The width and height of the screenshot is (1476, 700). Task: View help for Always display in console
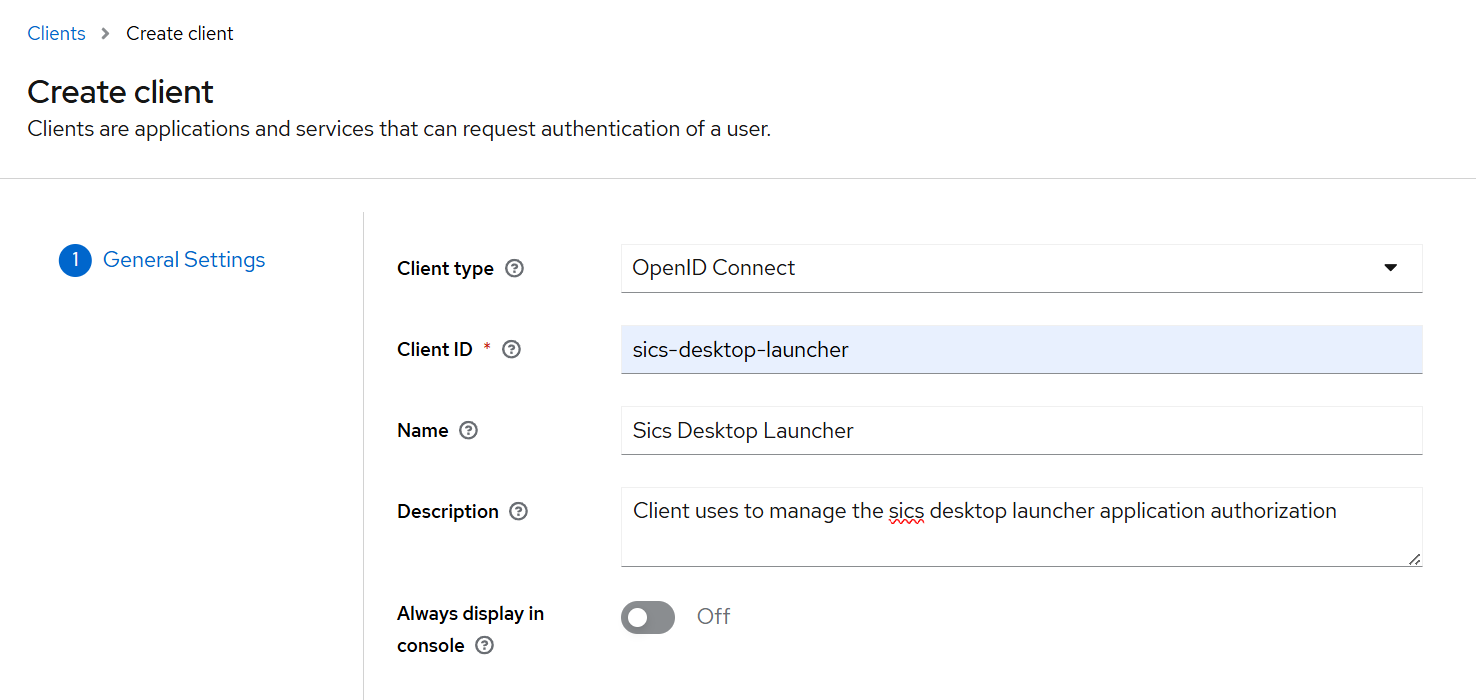(485, 645)
